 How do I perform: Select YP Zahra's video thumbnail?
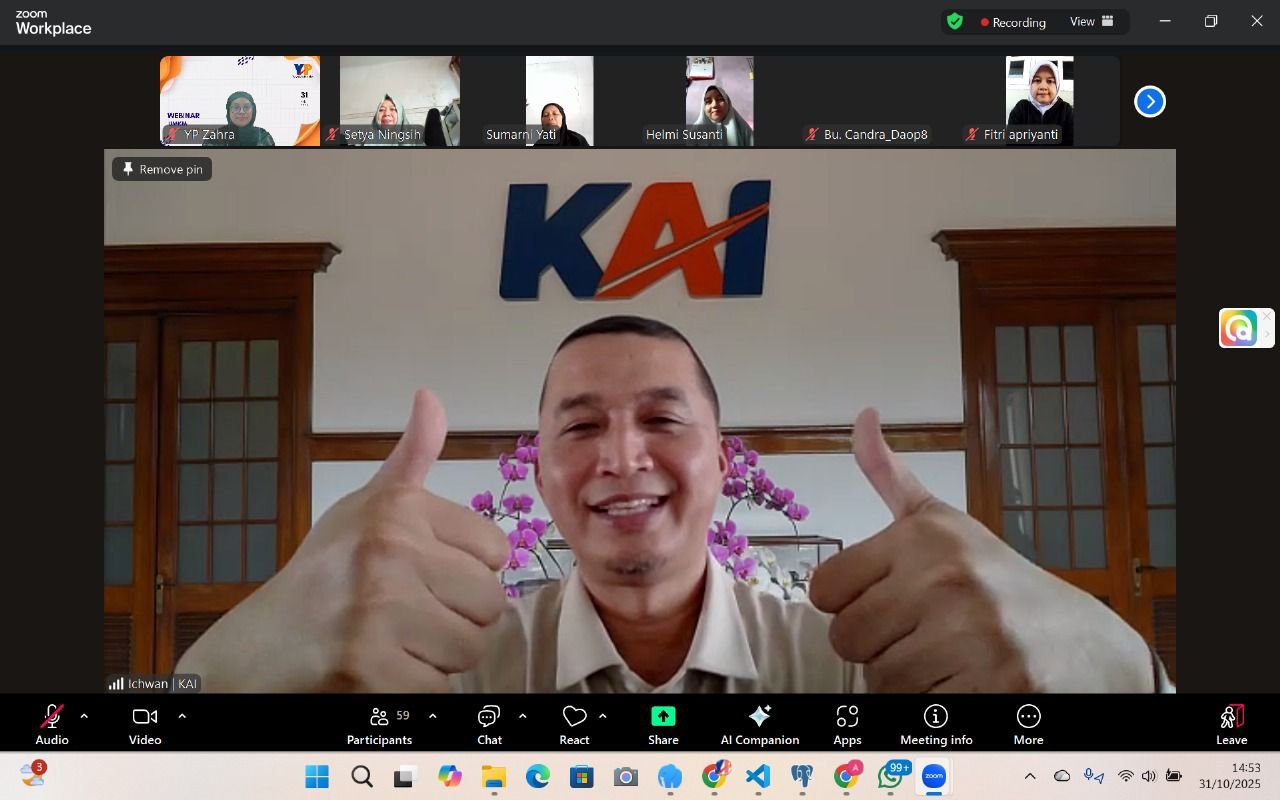tap(240, 101)
